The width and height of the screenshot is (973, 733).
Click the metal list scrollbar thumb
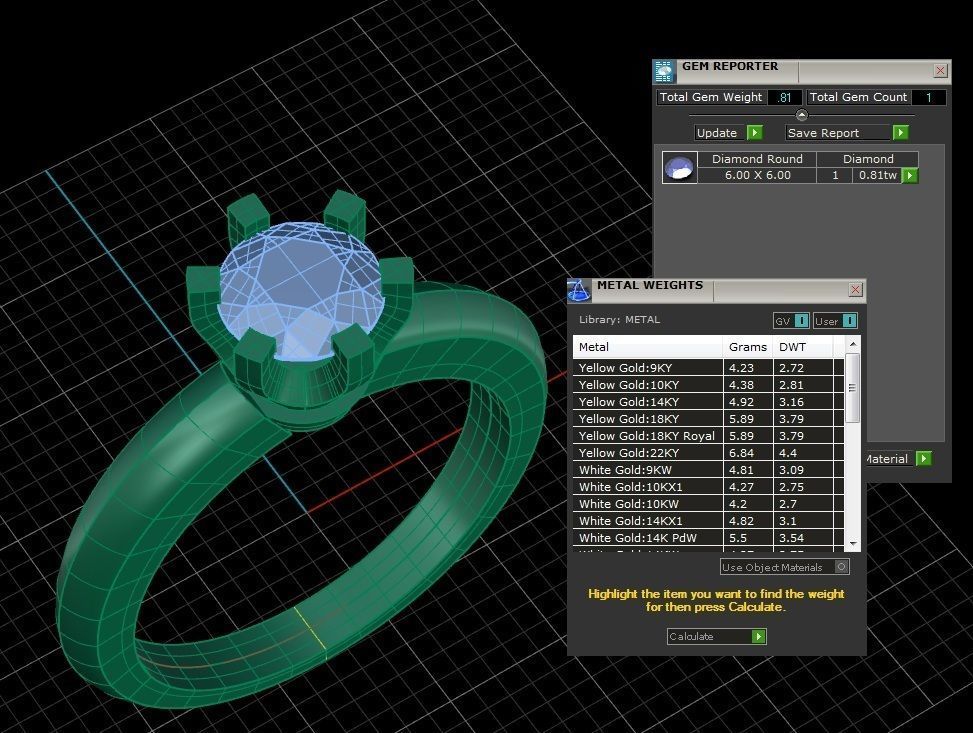[853, 388]
